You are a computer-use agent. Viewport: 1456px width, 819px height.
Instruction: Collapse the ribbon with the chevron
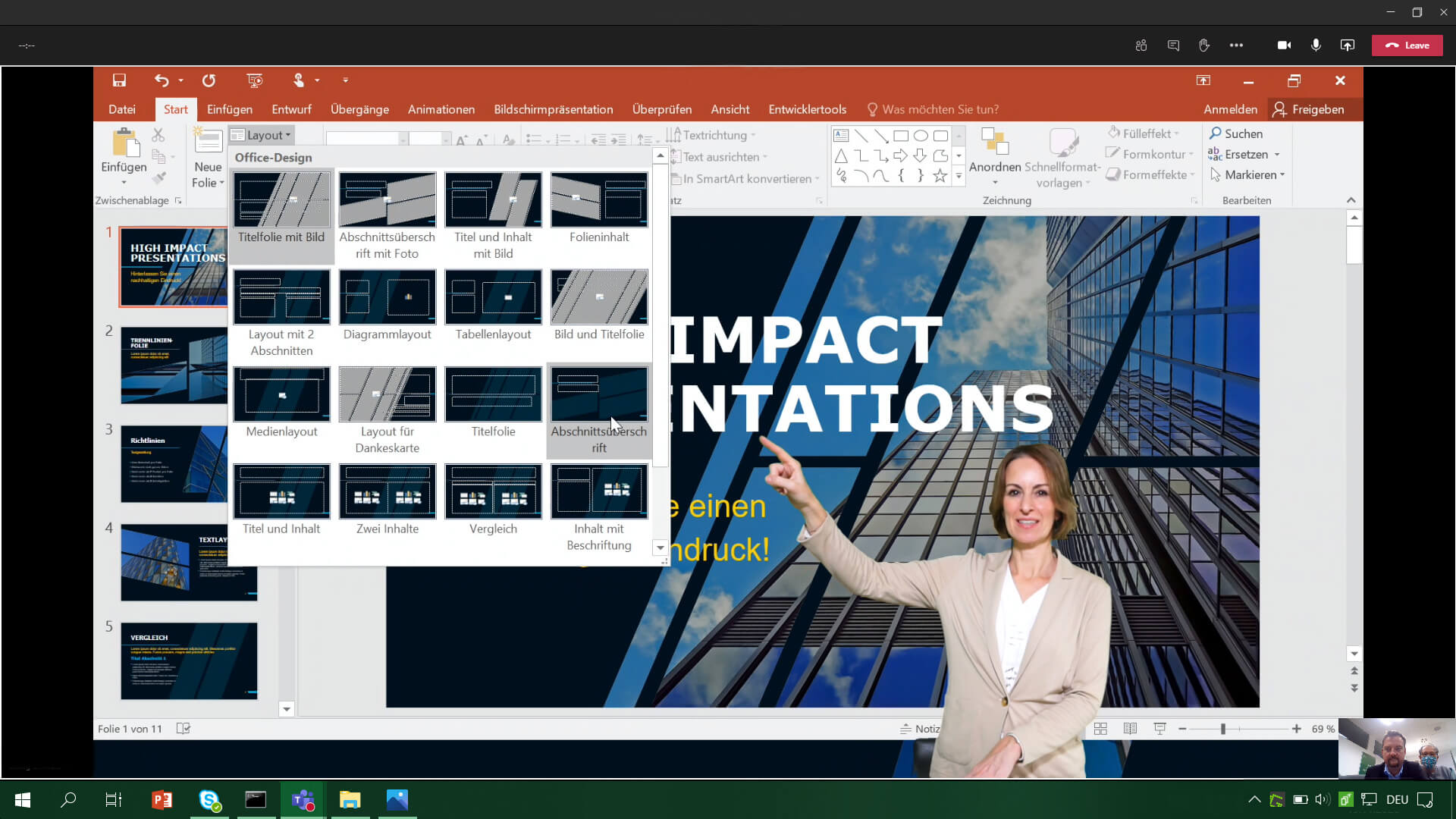(1351, 200)
